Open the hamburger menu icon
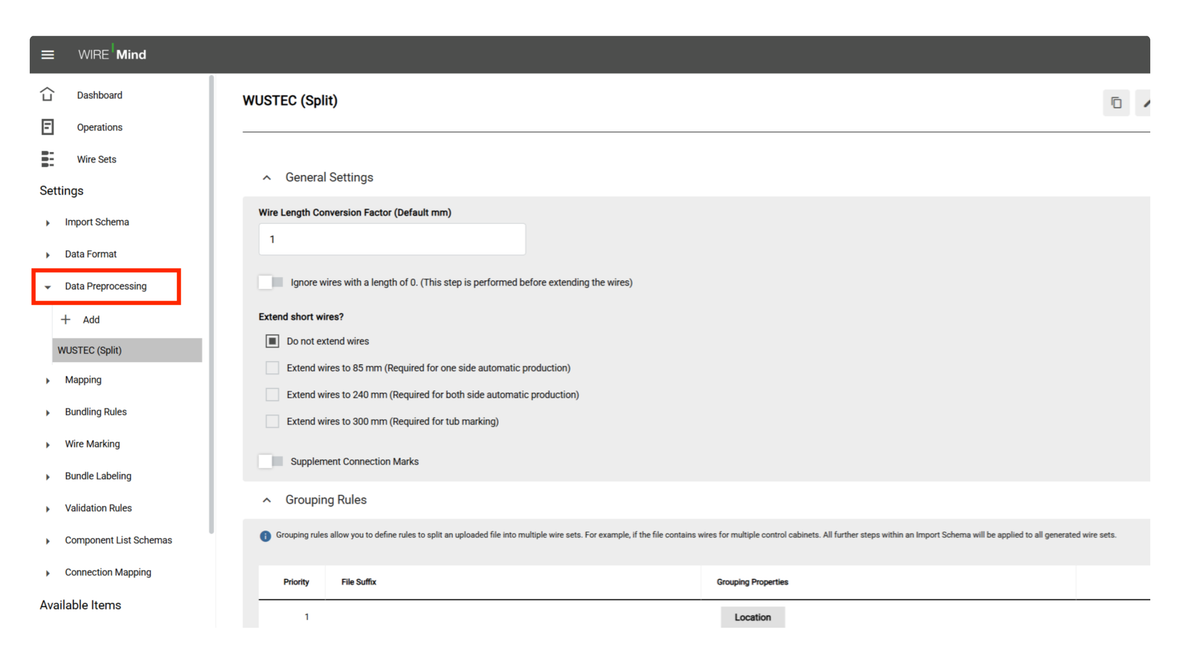Screen dimensions: 1180x664 (47, 55)
